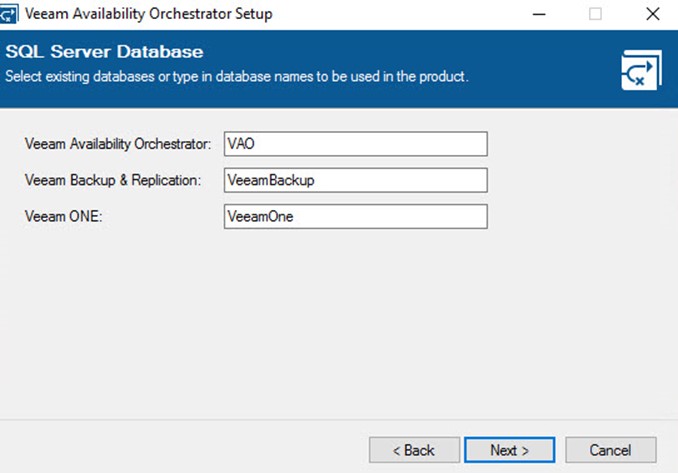
Task: Click the VeeamBackup text inside its field
Action: [x=271, y=180]
